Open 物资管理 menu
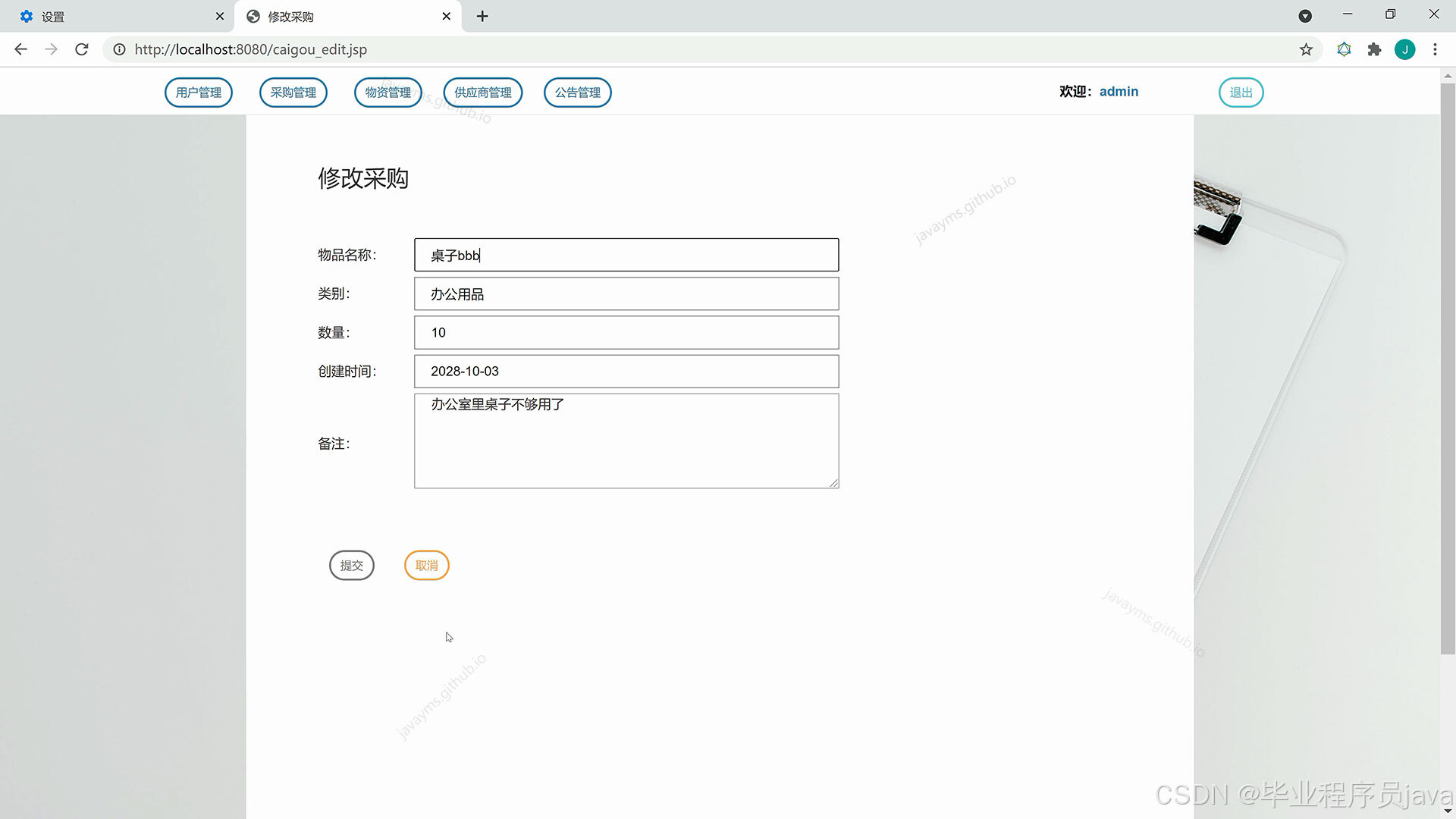This screenshot has width=1456, height=819. pyautogui.click(x=388, y=93)
